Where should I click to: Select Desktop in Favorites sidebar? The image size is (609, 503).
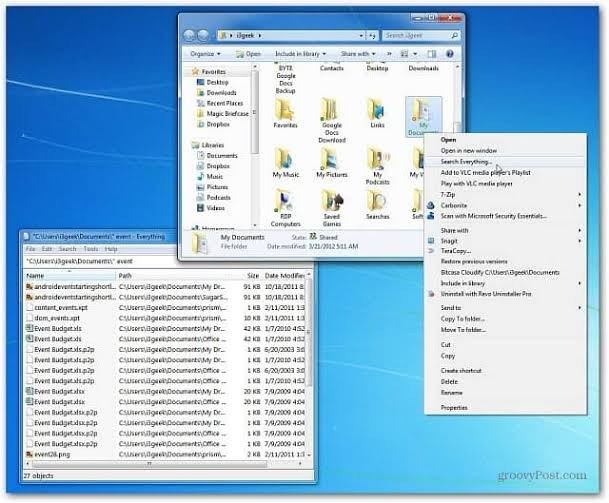pos(217,82)
